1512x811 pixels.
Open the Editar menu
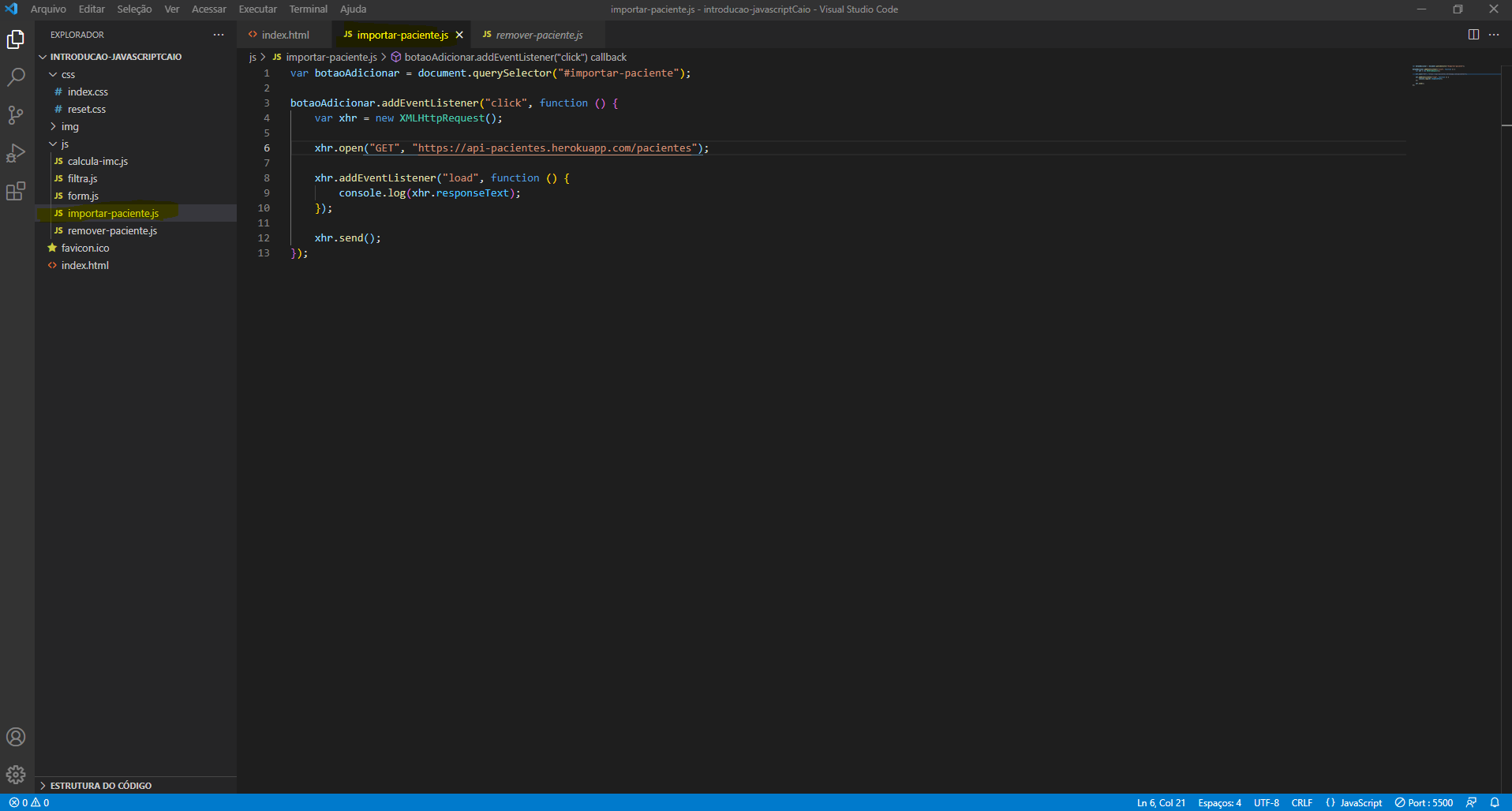pyautogui.click(x=92, y=9)
